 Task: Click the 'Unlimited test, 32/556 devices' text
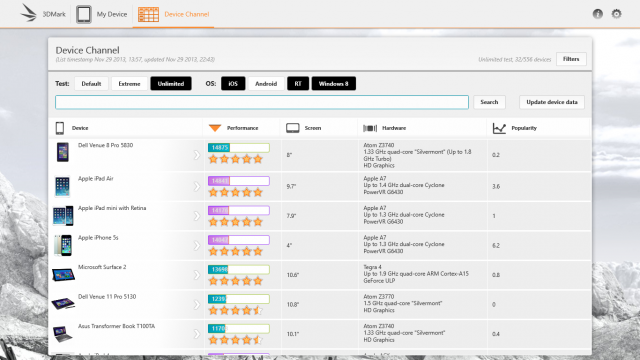[515, 60]
